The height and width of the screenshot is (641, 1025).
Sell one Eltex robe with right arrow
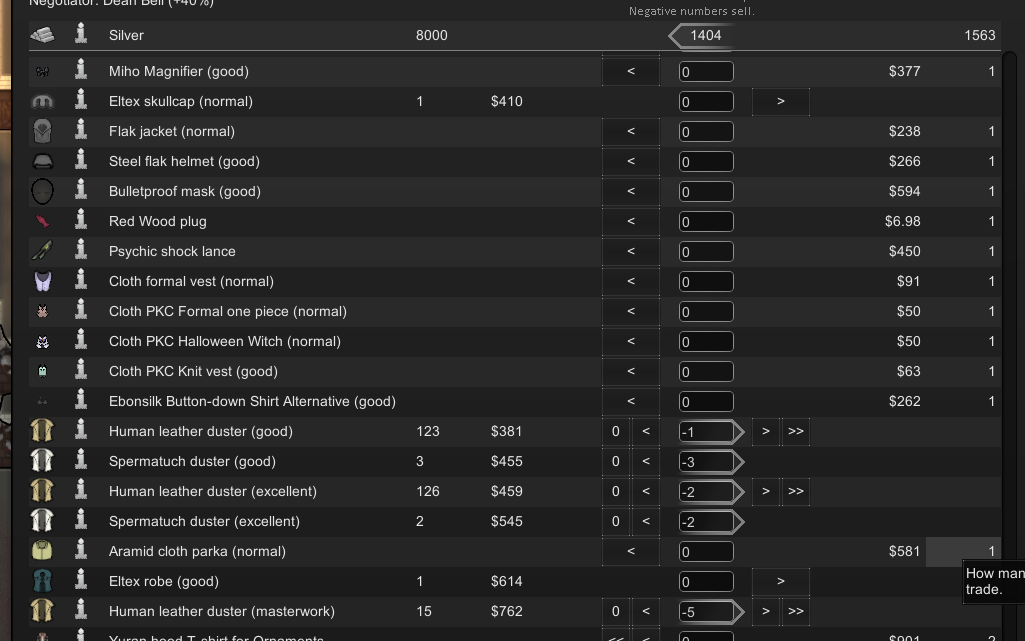pos(781,582)
